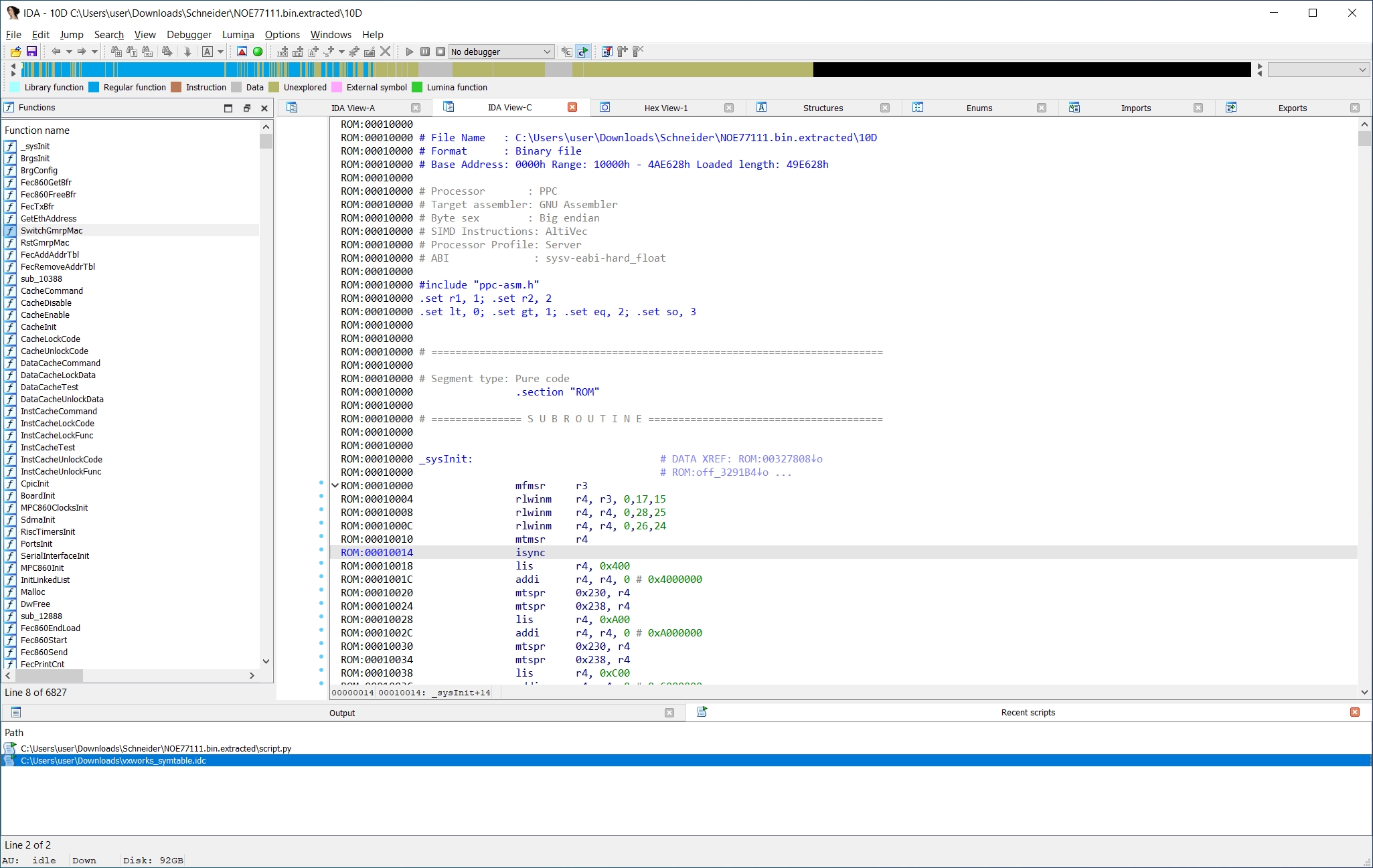Switch to the Hex View-1 tab
This screenshot has height=868, width=1373.
click(x=666, y=108)
